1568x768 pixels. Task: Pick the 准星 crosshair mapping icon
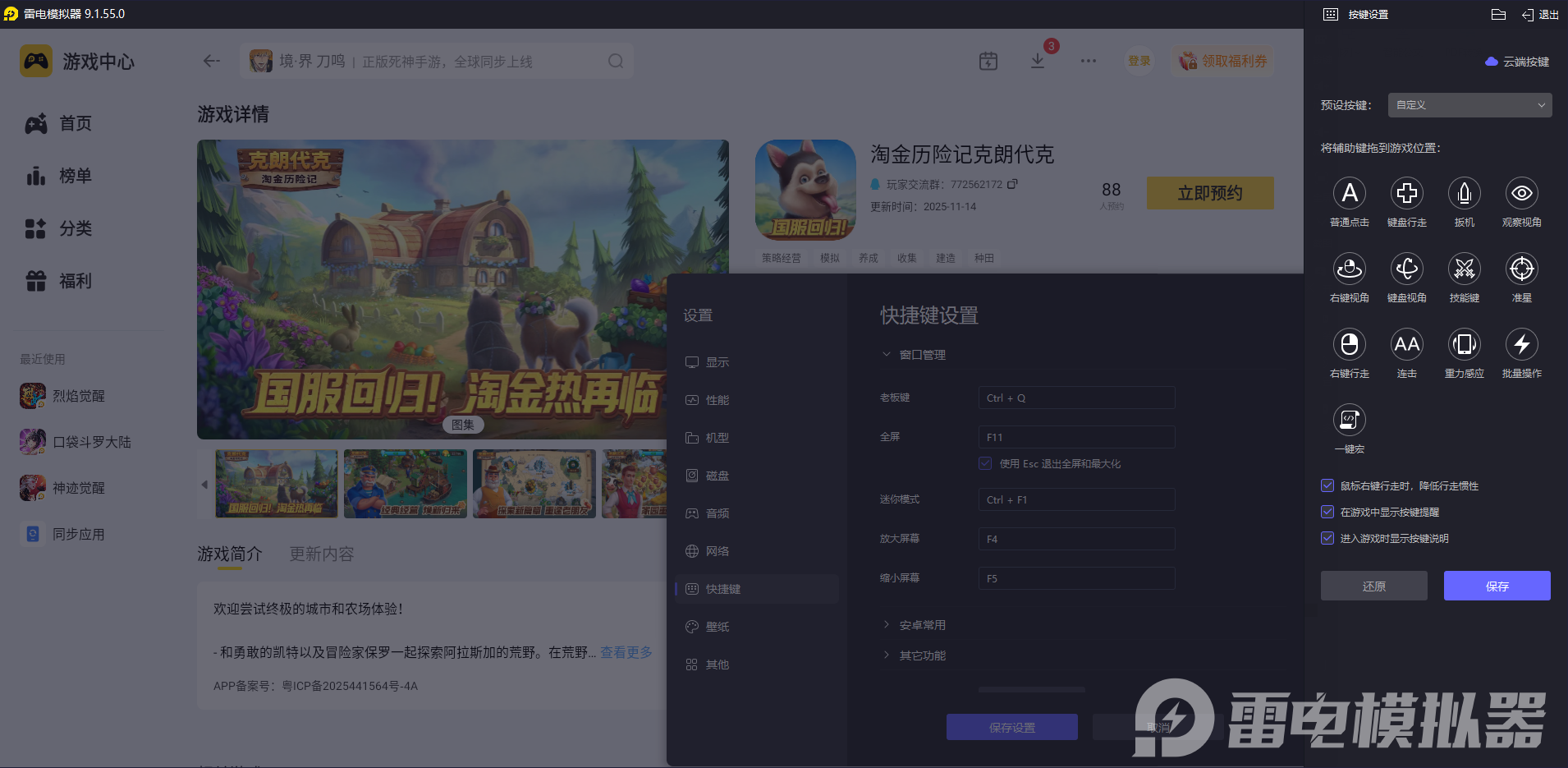[x=1521, y=270]
